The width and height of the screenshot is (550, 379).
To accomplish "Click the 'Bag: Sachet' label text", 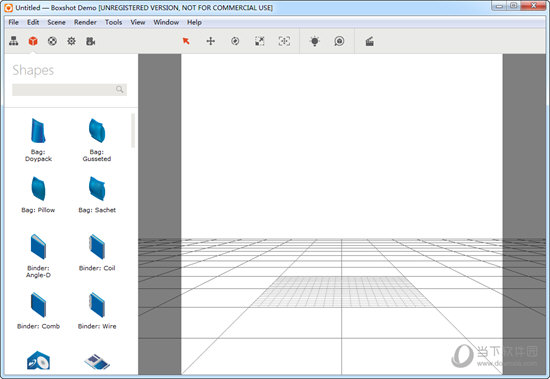I will click(97, 210).
